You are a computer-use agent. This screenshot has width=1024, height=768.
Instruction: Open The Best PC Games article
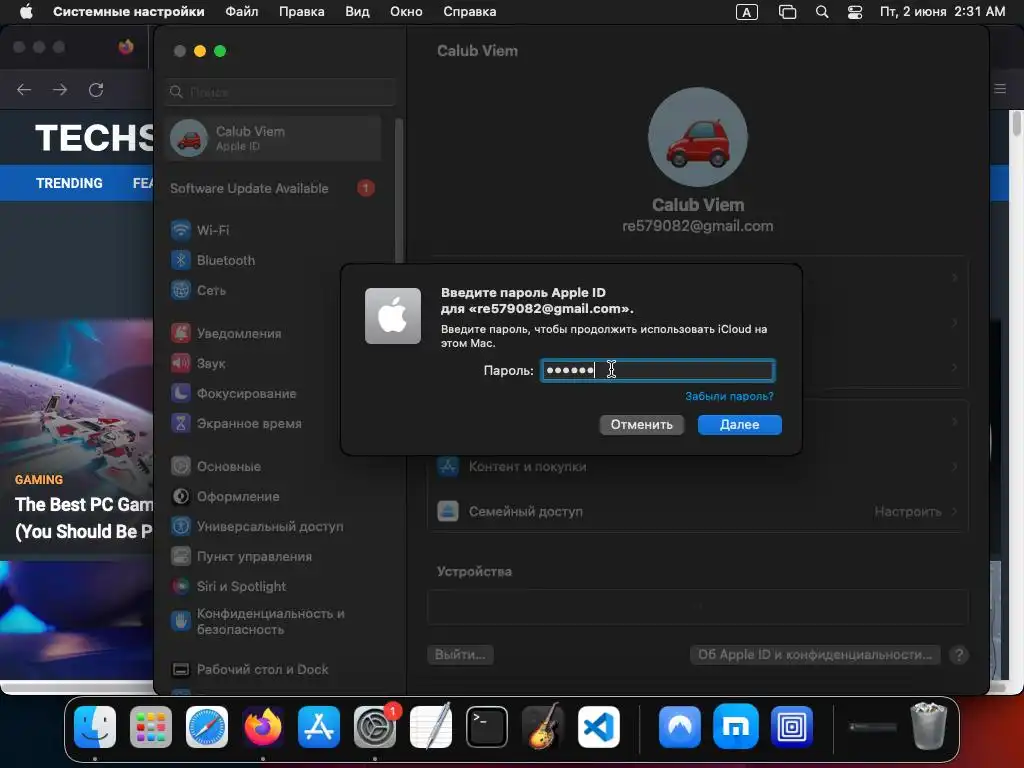[84, 518]
